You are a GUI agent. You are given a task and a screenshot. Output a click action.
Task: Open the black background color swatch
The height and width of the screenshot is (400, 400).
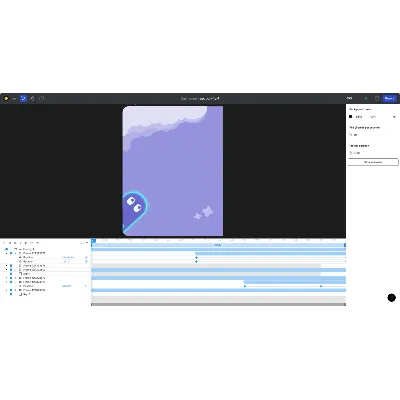click(350, 117)
